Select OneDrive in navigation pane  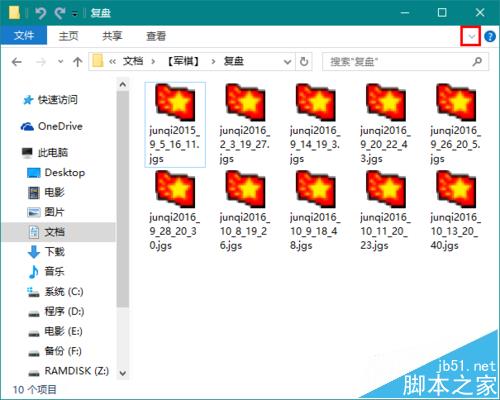click(x=60, y=126)
